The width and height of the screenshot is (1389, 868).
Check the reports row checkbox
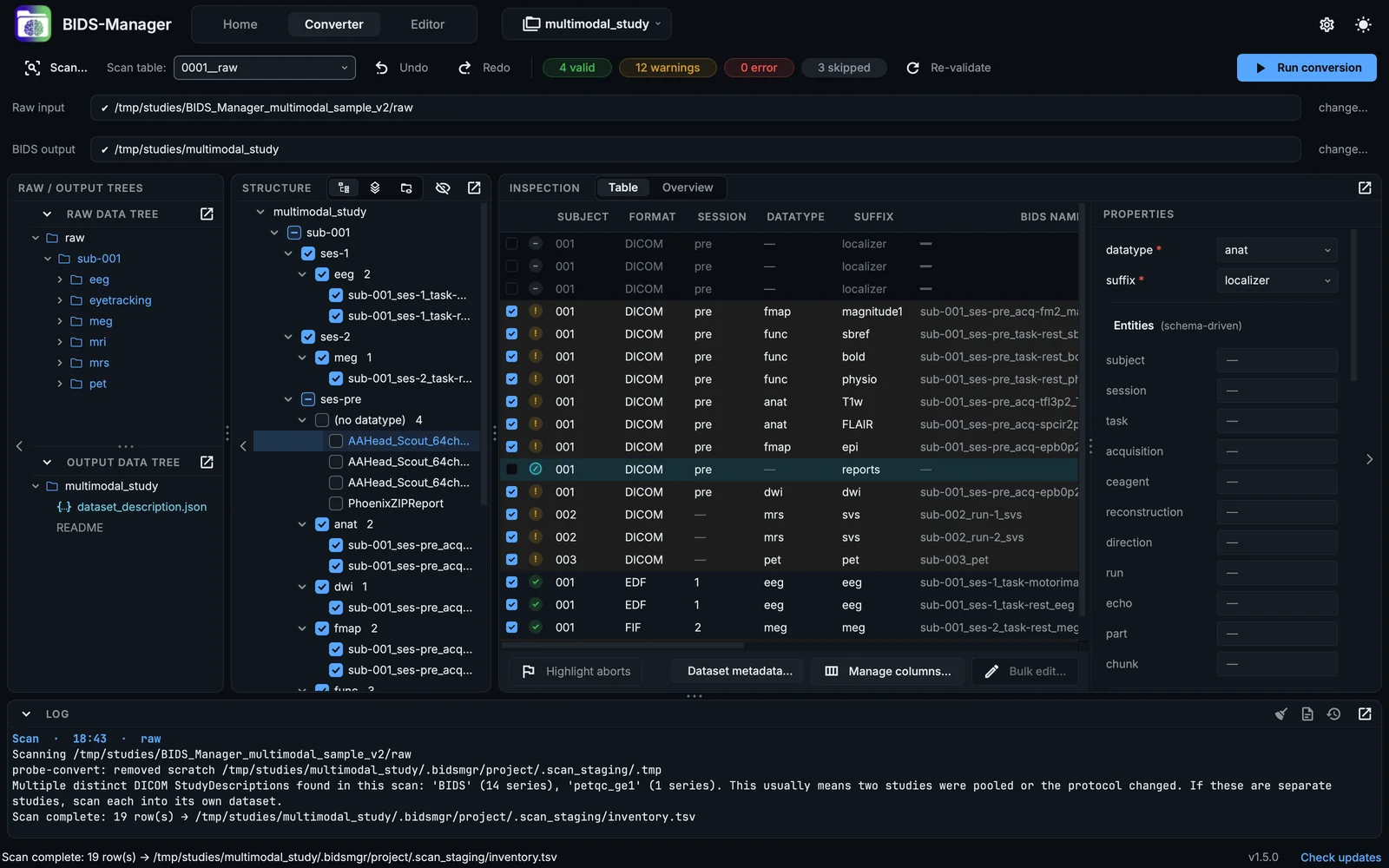point(511,470)
